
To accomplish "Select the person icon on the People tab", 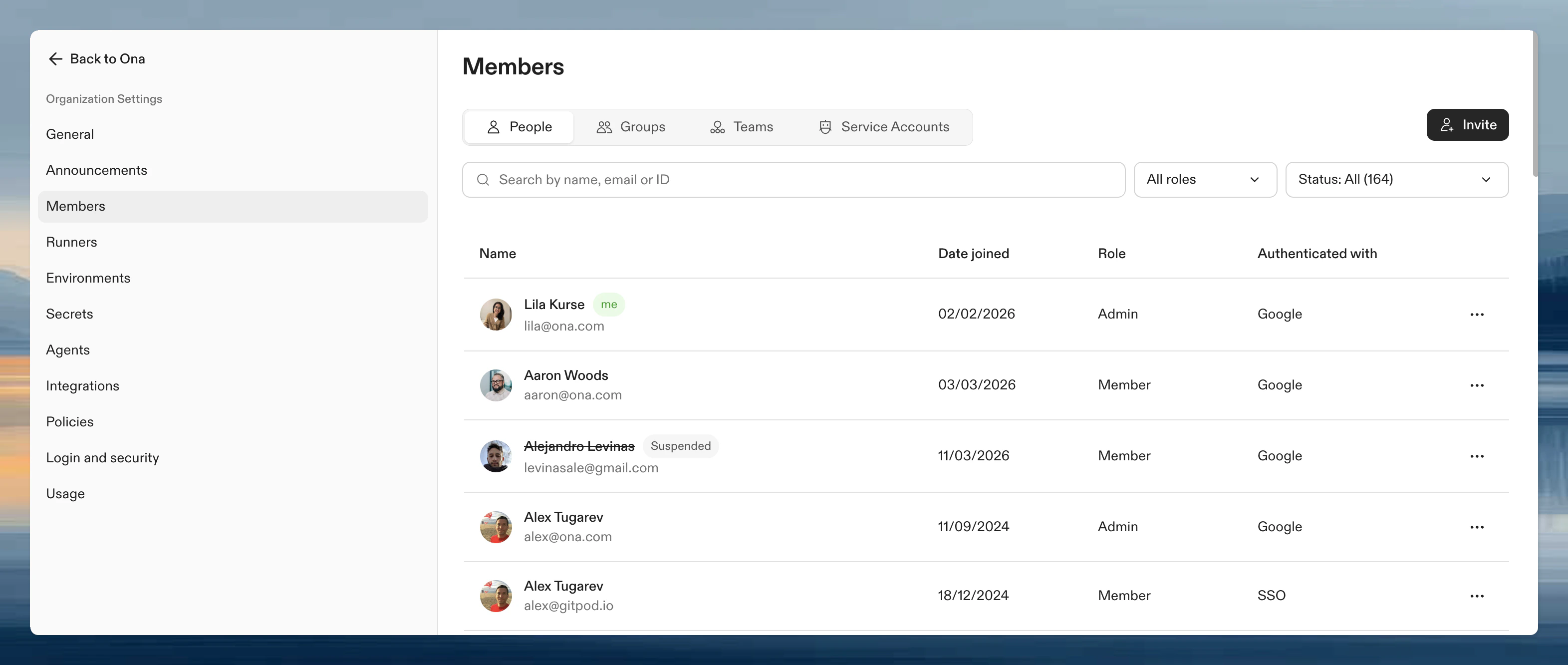I will click(x=494, y=127).
